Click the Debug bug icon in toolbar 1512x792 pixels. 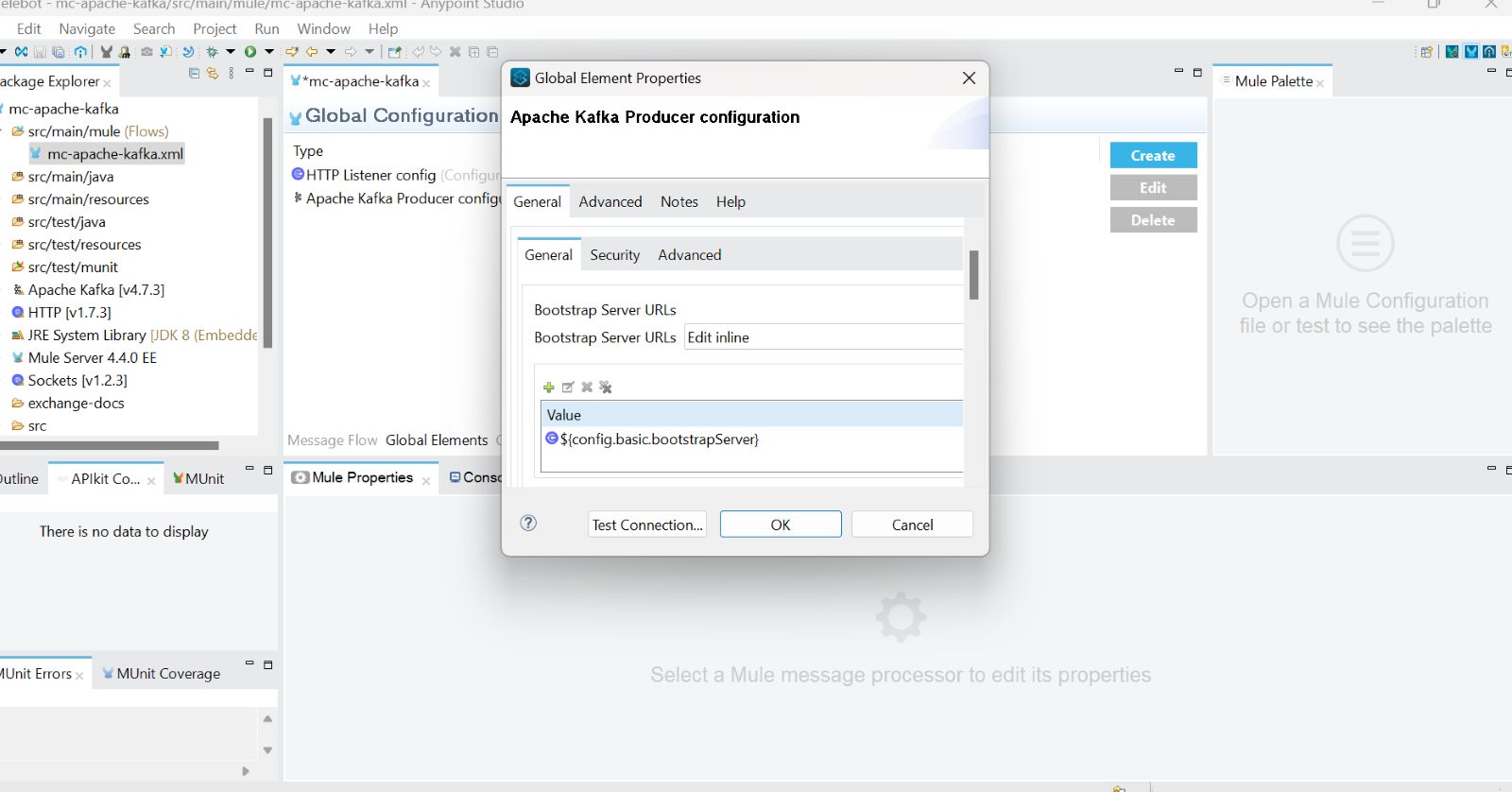pos(213,52)
